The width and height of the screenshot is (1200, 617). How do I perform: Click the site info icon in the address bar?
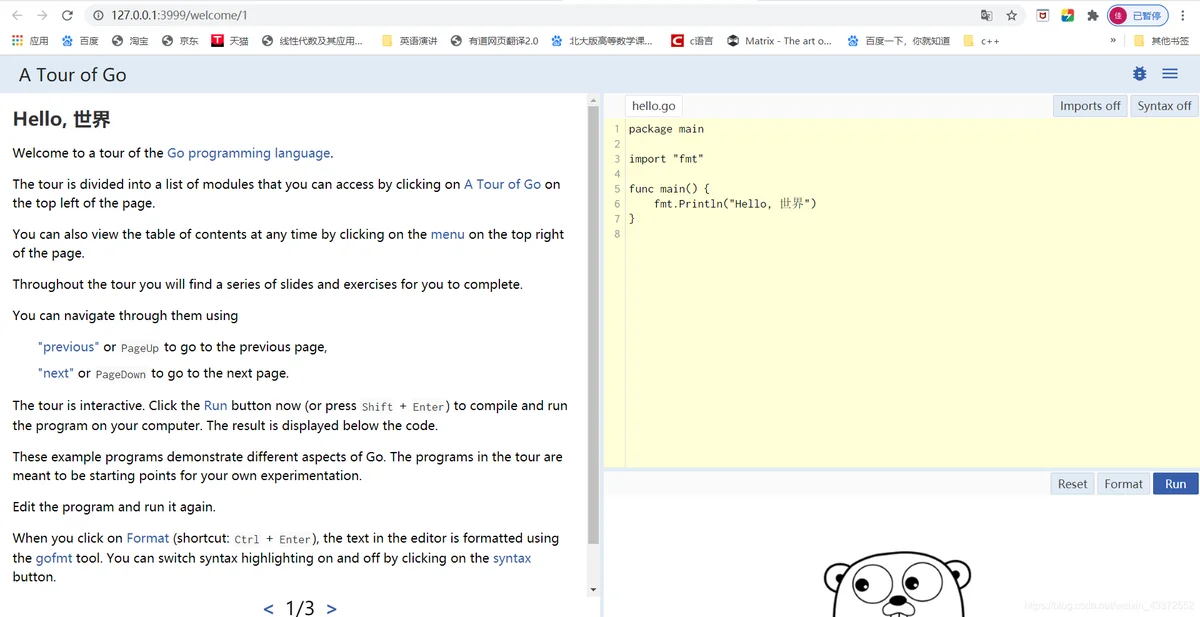pos(98,15)
